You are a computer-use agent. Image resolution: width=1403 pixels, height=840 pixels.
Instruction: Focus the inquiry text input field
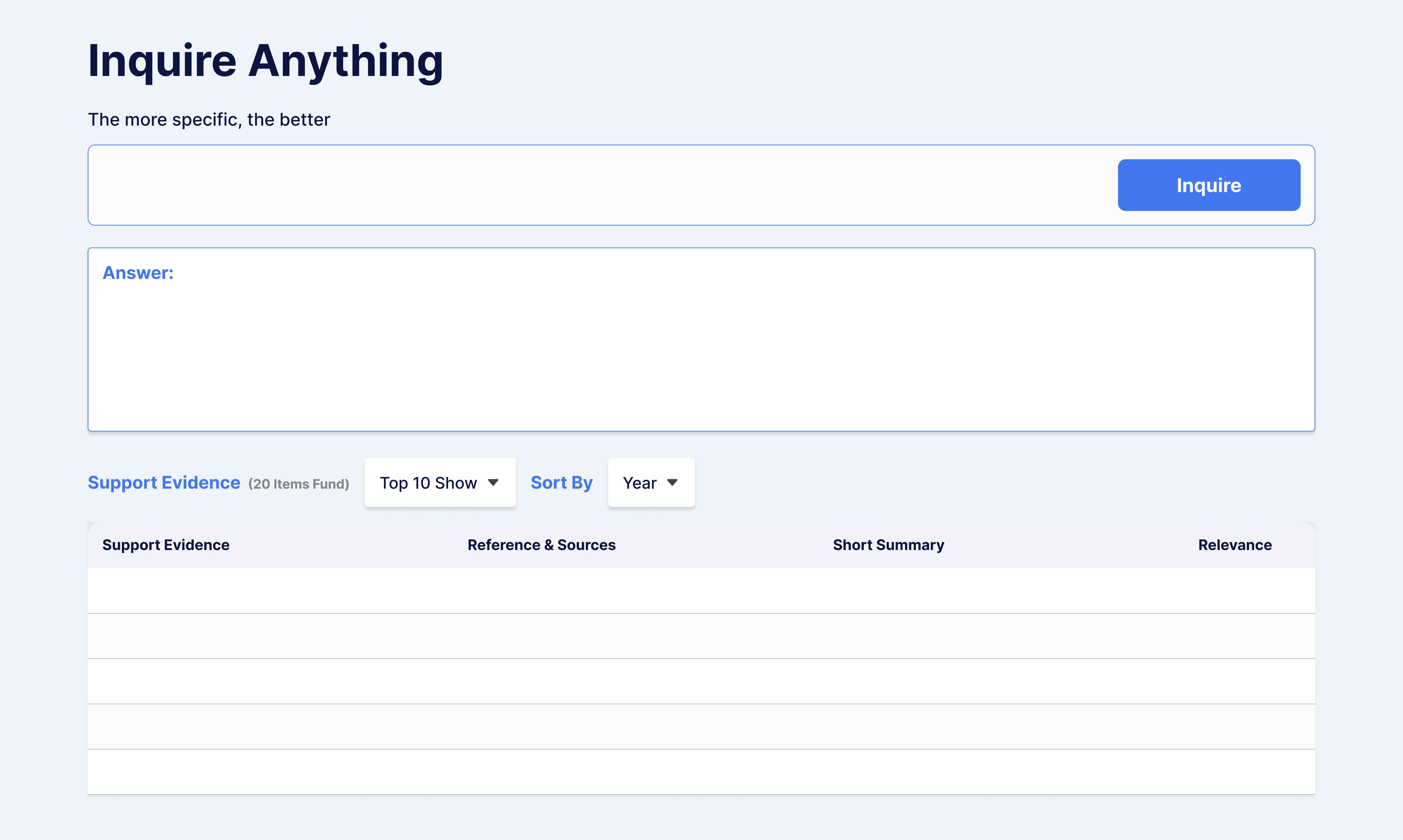point(600,185)
